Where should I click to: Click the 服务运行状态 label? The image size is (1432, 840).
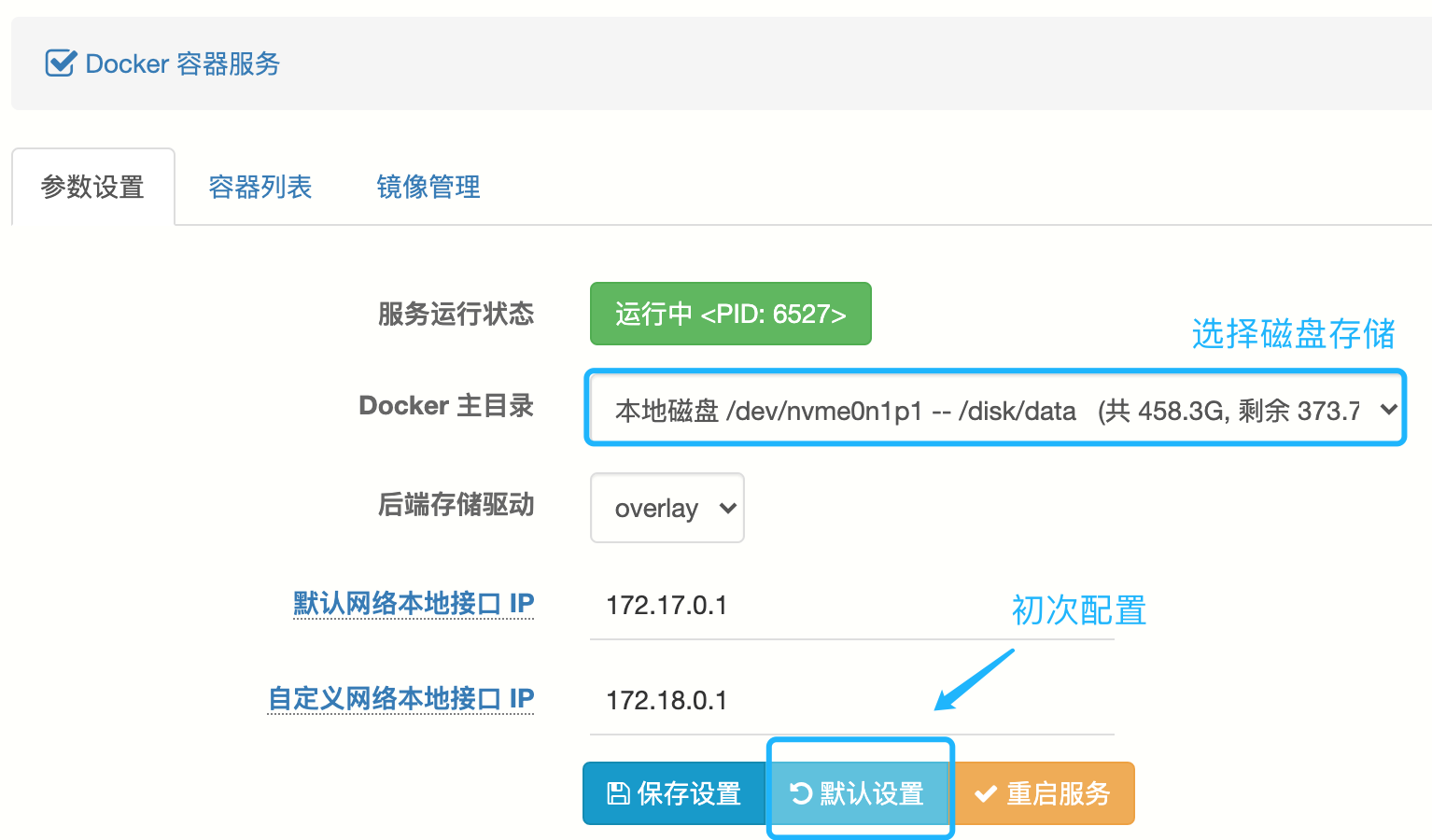[456, 314]
